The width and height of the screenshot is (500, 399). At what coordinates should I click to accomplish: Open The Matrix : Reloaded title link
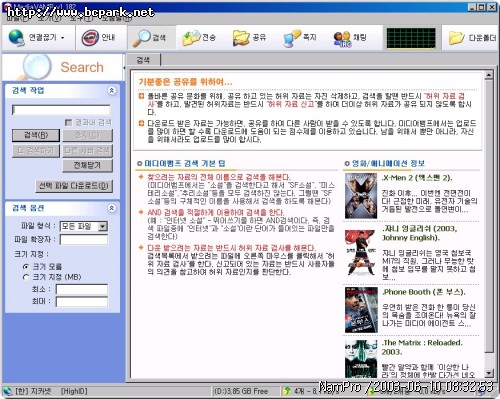pos(422,347)
